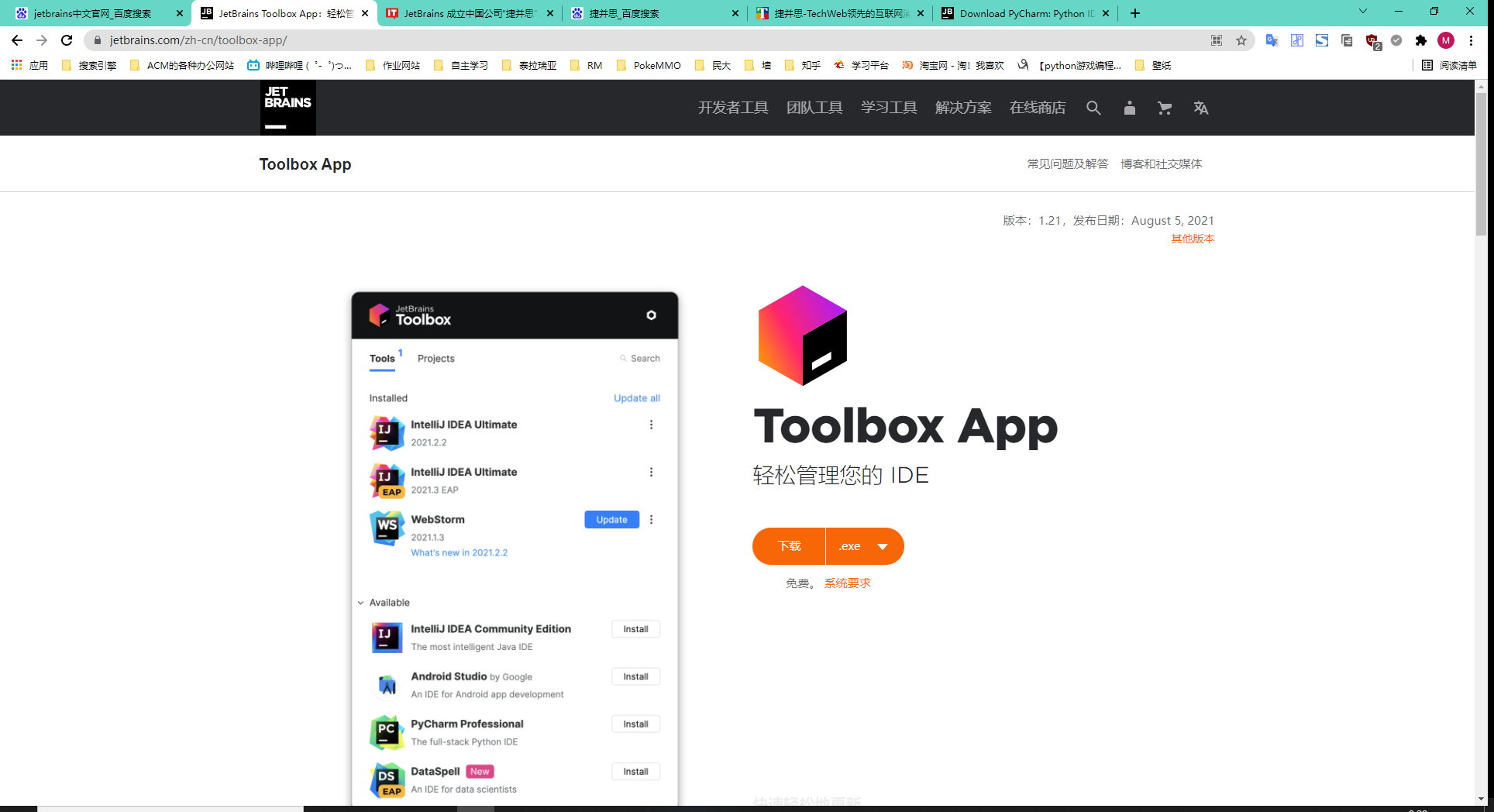Viewport: 1494px width, 812px height.
Task: Reload the page with refresh button
Action: [x=67, y=40]
